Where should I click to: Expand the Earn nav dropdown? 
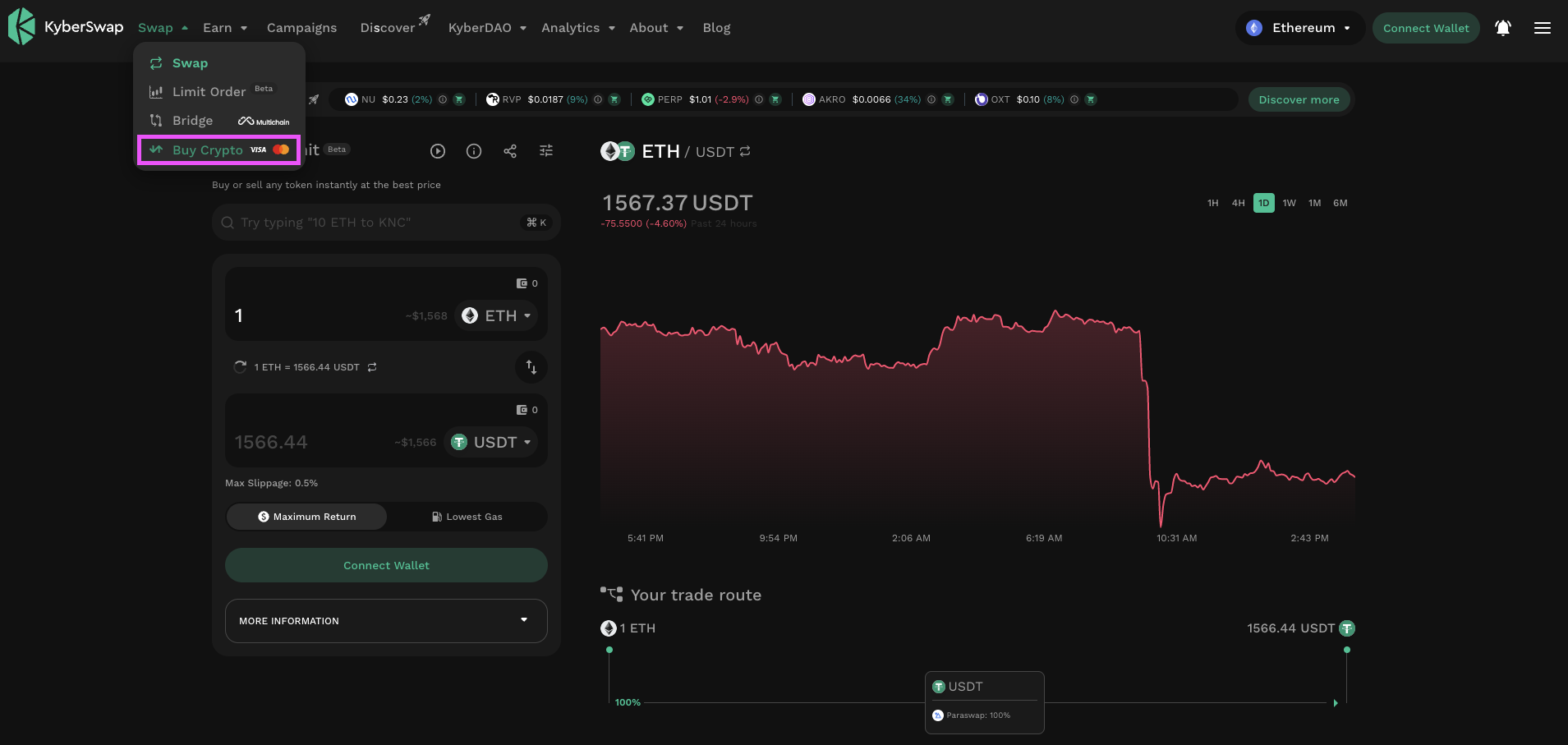click(x=225, y=28)
